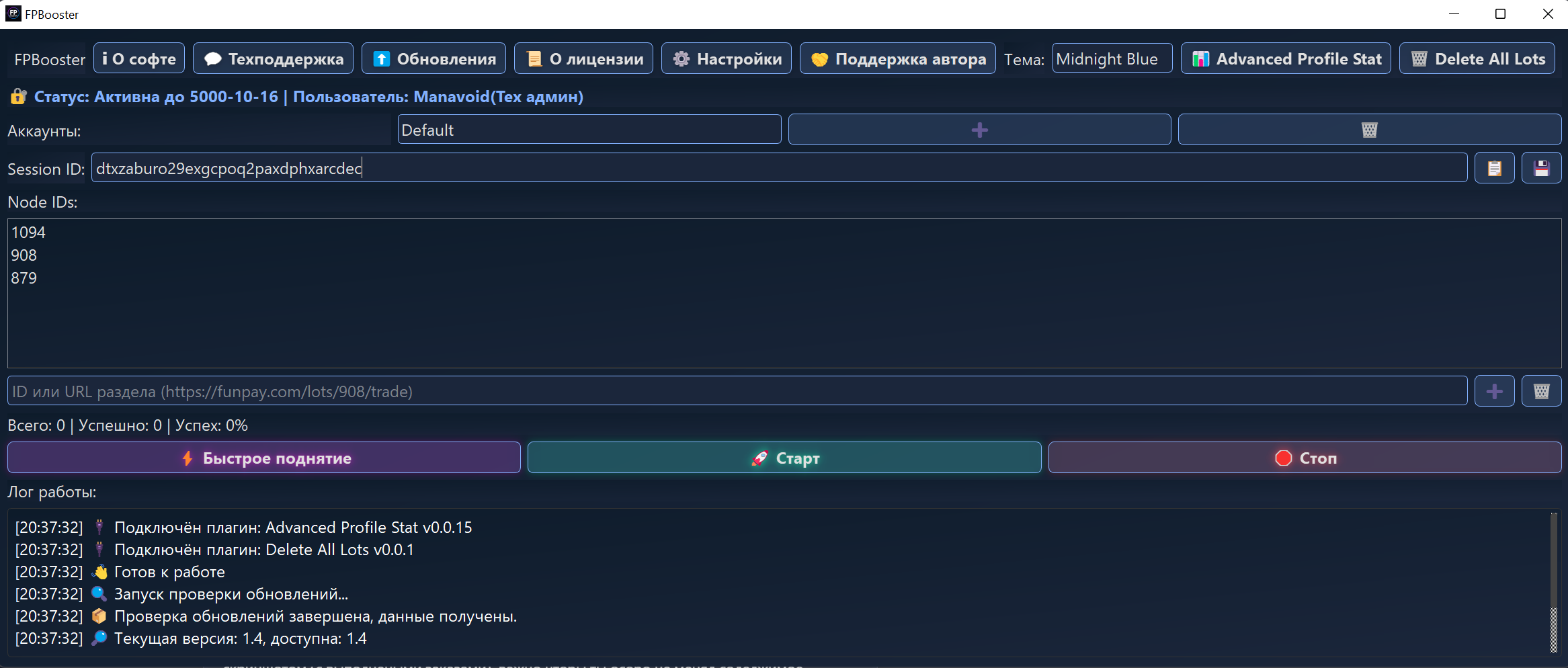Screen dimensions: 1568x668
Task: Add node ID with the small plus icon
Action: pyautogui.click(x=1493, y=391)
